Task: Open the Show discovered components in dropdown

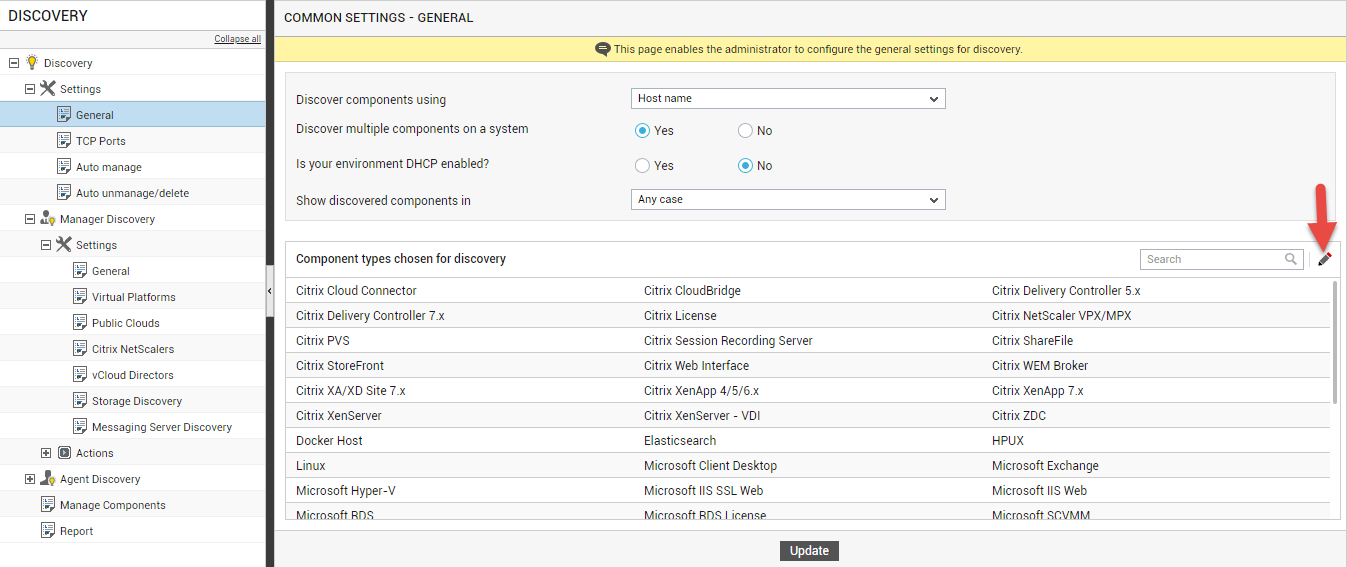Action: click(x=788, y=200)
